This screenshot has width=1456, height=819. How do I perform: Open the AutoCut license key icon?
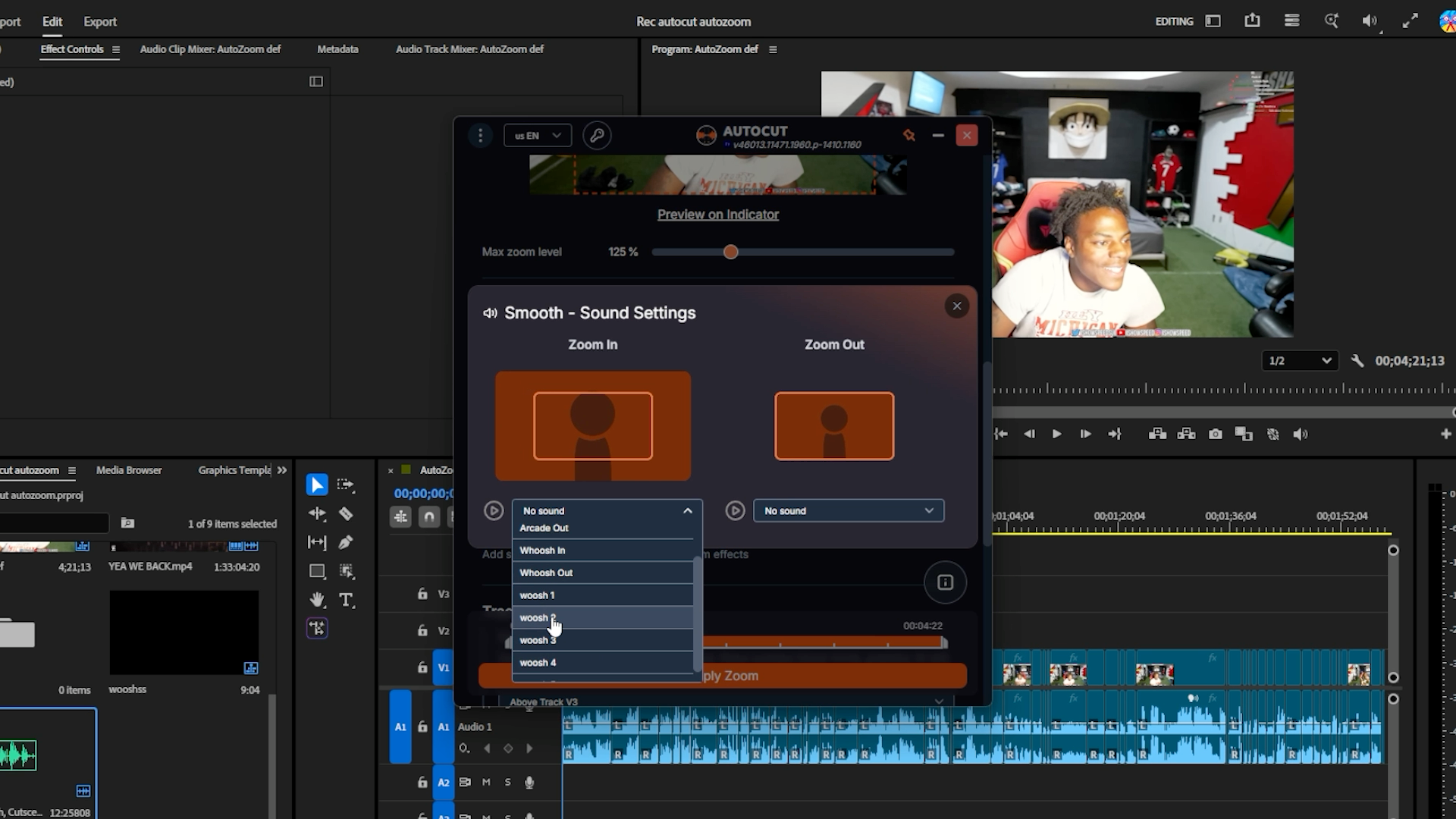coord(597,136)
